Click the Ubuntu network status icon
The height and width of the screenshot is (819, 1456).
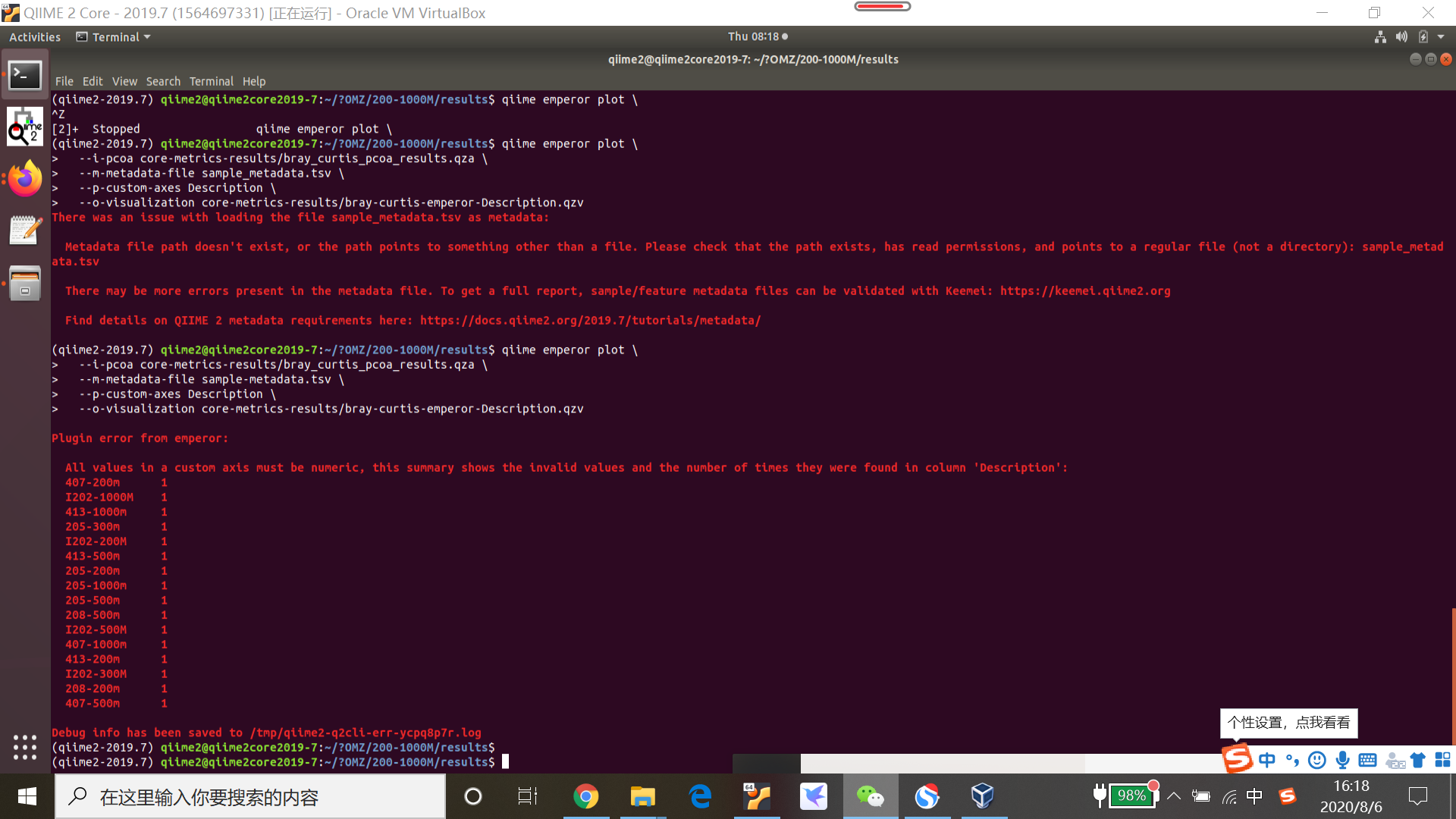click(x=1380, y=36)
